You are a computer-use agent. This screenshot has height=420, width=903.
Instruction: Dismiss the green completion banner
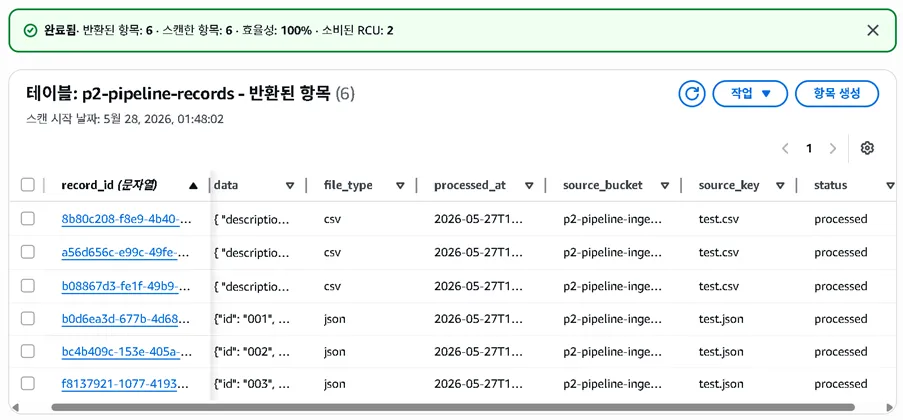(x=872, y=31)
